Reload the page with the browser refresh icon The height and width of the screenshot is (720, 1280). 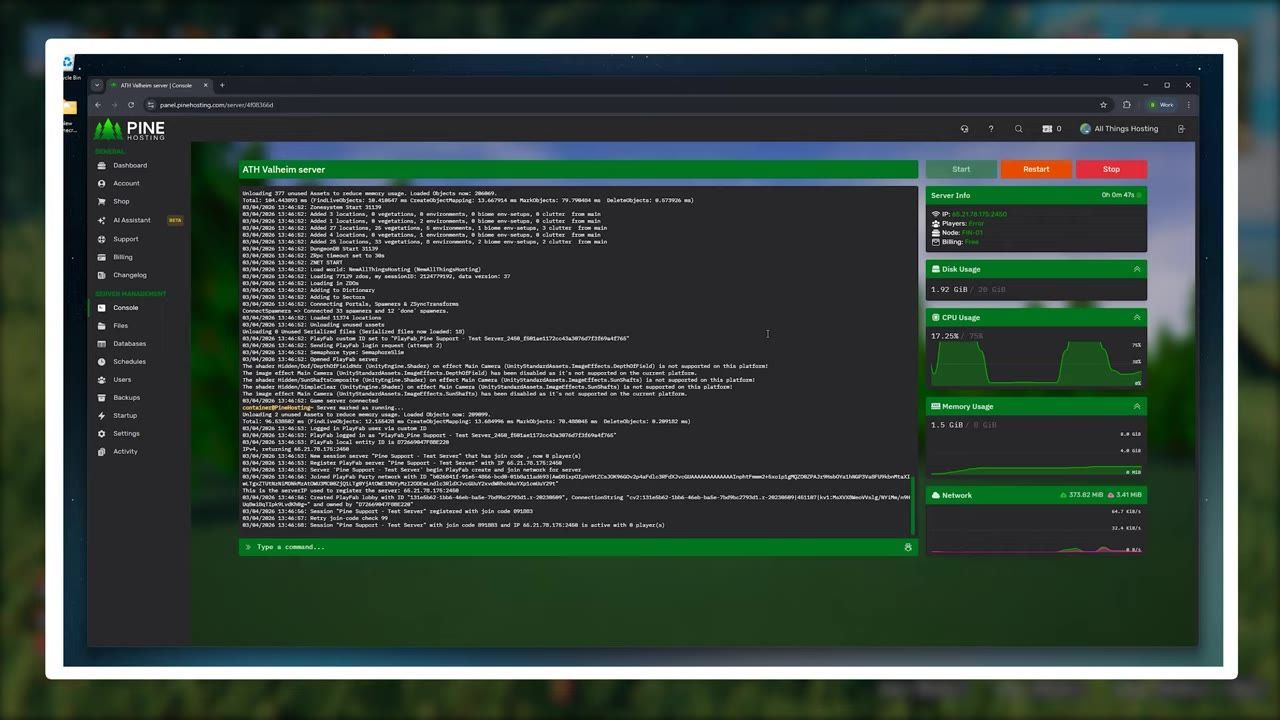(130, 105)
